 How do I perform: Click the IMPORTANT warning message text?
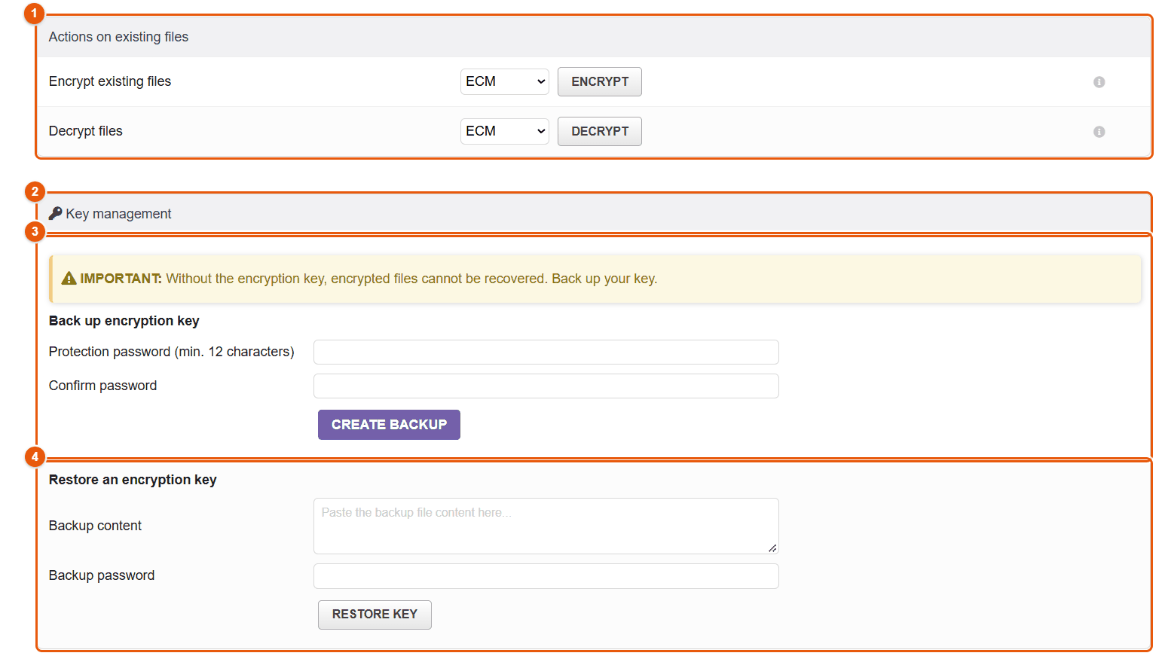pyautogui.click(x=369, y=279)
